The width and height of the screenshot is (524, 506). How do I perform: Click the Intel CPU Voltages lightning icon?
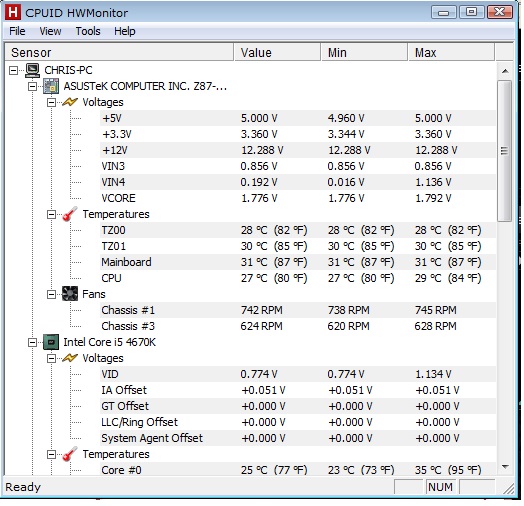click(70, 358)
